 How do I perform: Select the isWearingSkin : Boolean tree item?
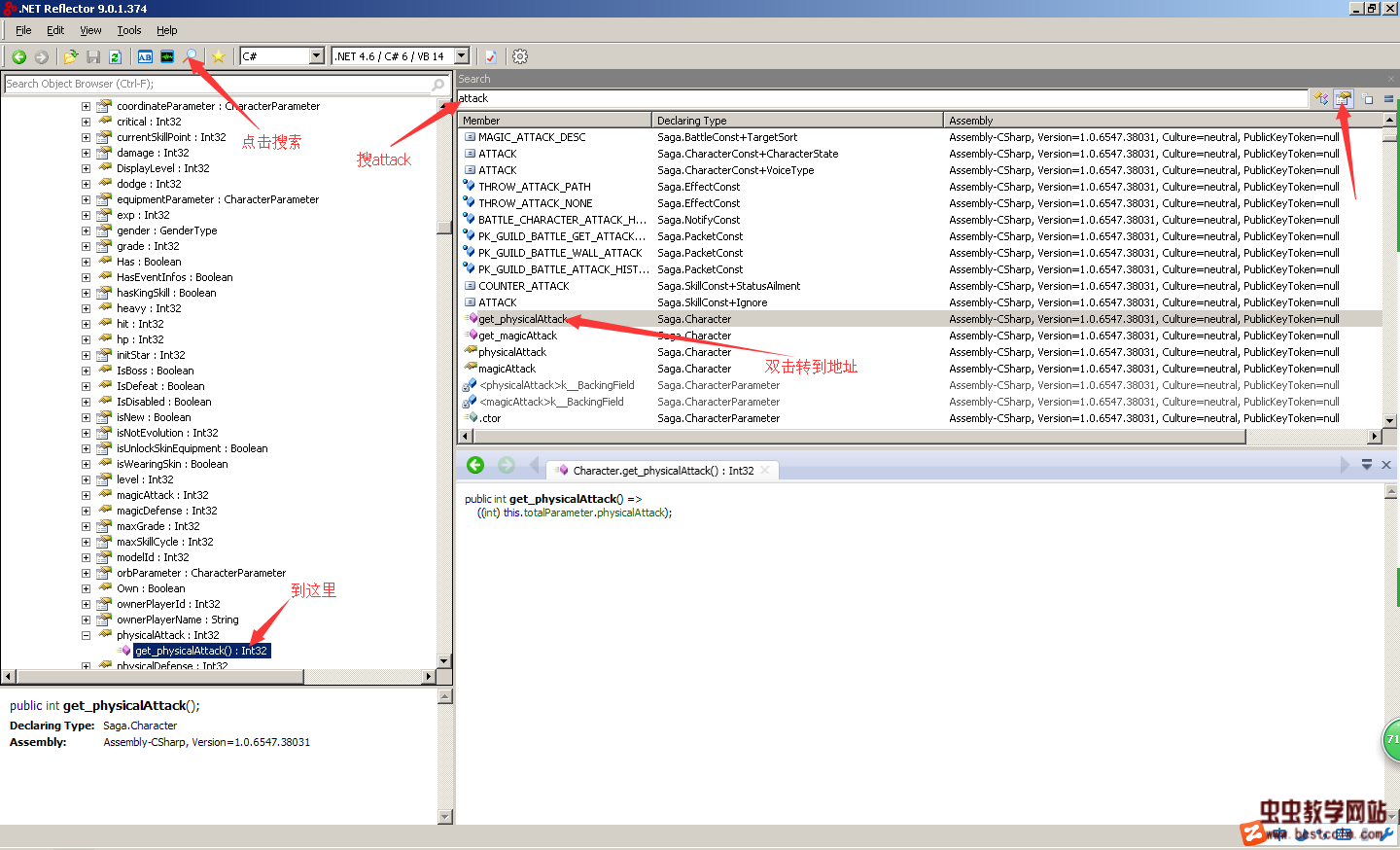pyautogui.click(x=172, y=464)
